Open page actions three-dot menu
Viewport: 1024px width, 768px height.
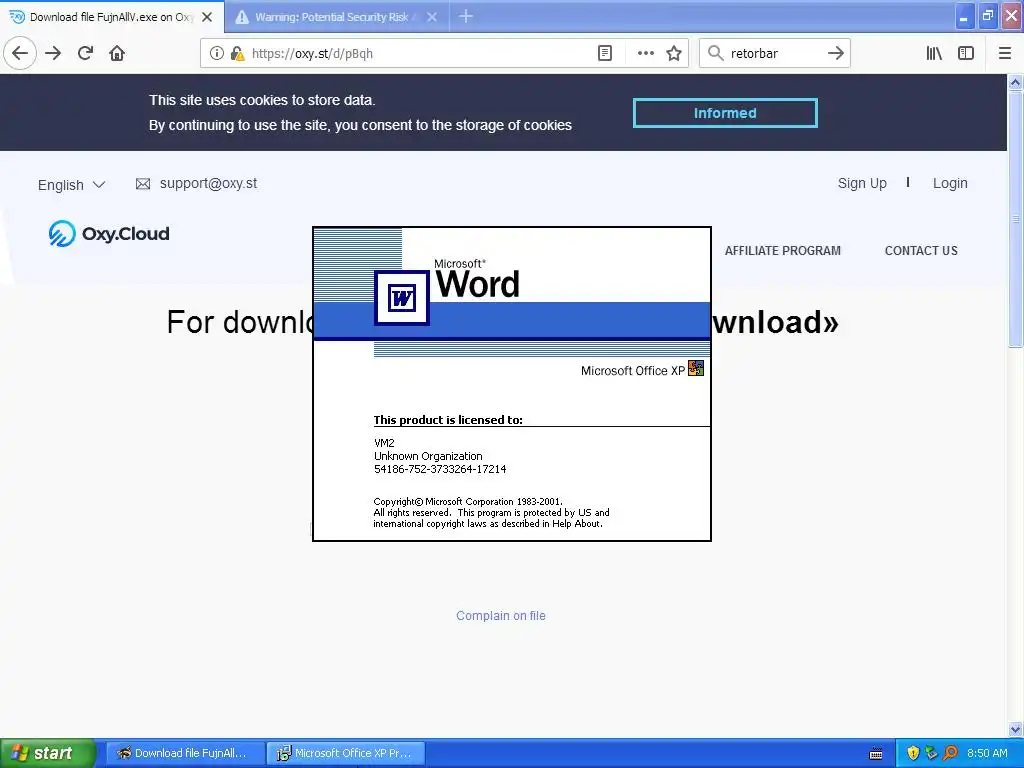point(645,54)
